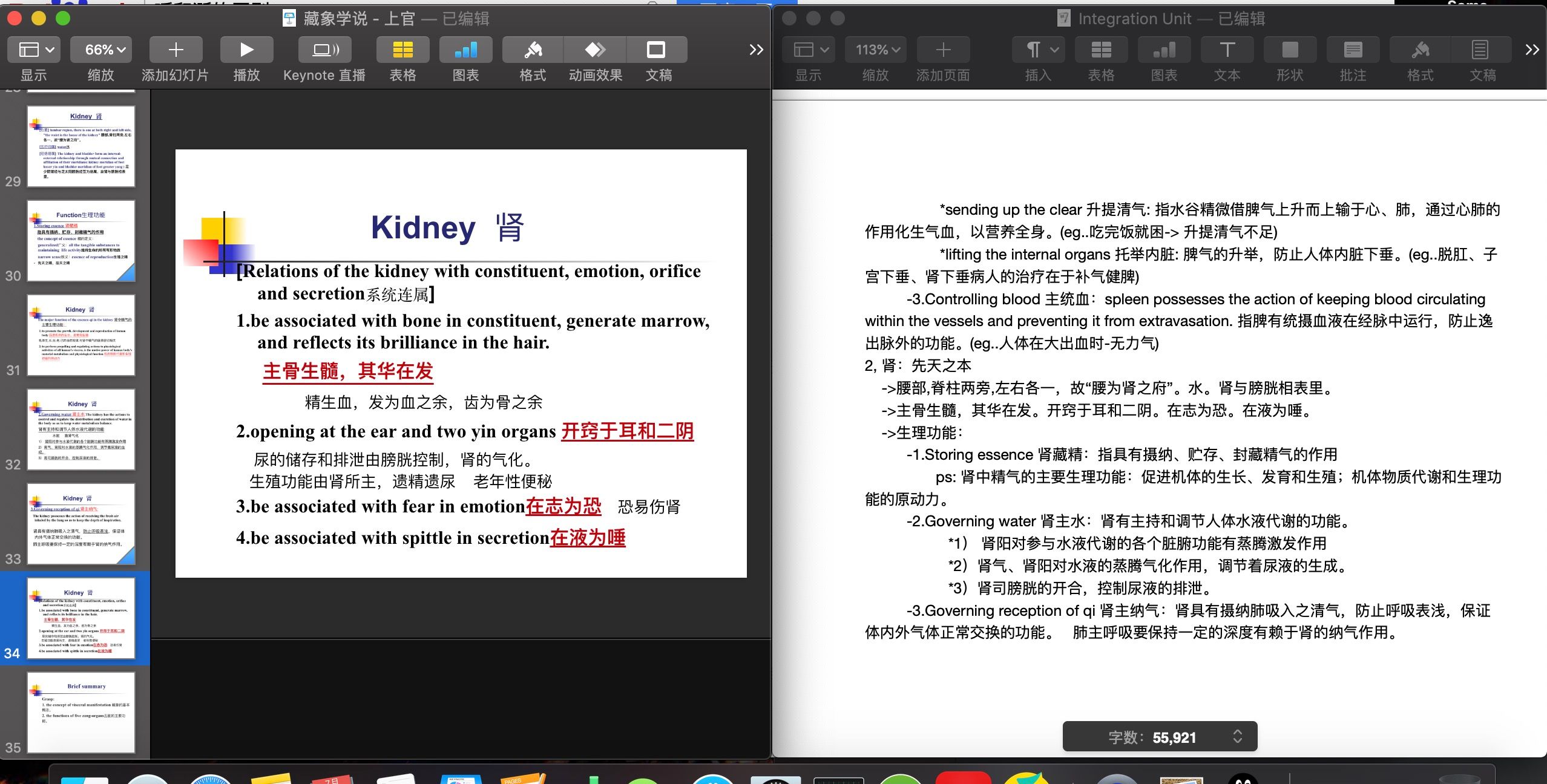This screenshot has height=784, width=1547.
Task: Select slide 30 Function thumbnail
Action: (x=81, y=241)
